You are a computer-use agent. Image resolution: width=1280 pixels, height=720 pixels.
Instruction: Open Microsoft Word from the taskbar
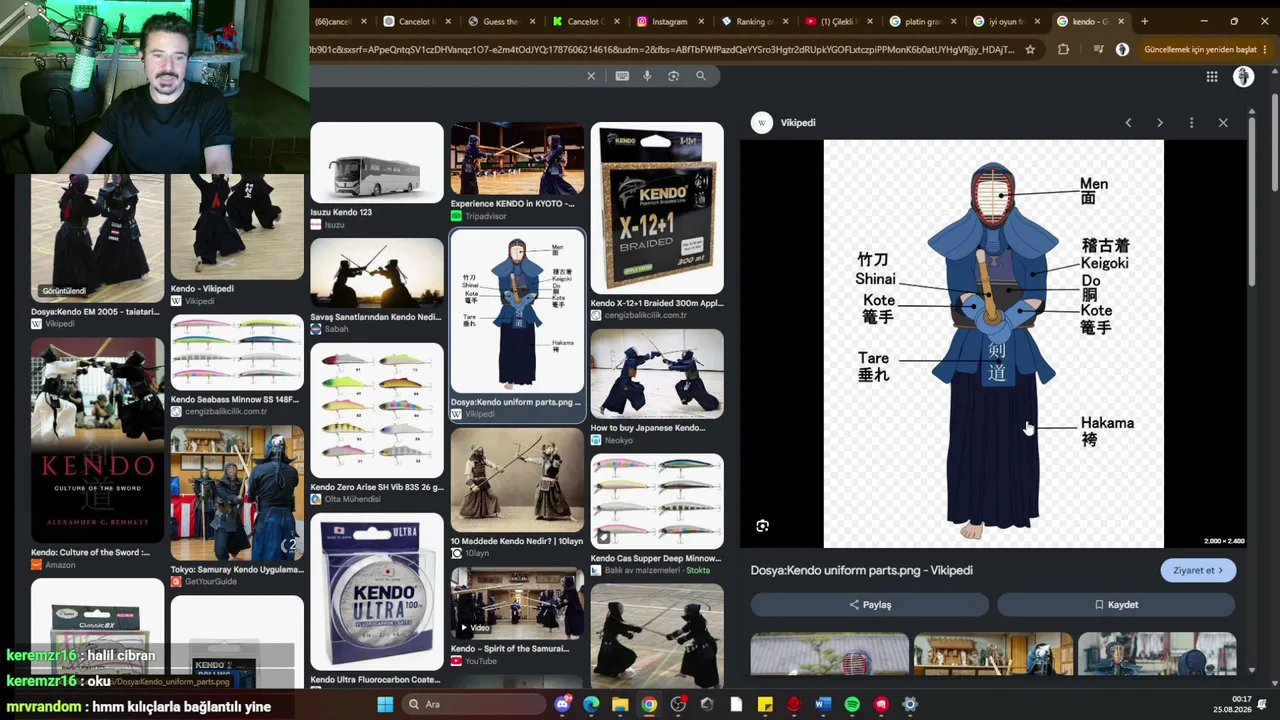[x=823, y=704]
